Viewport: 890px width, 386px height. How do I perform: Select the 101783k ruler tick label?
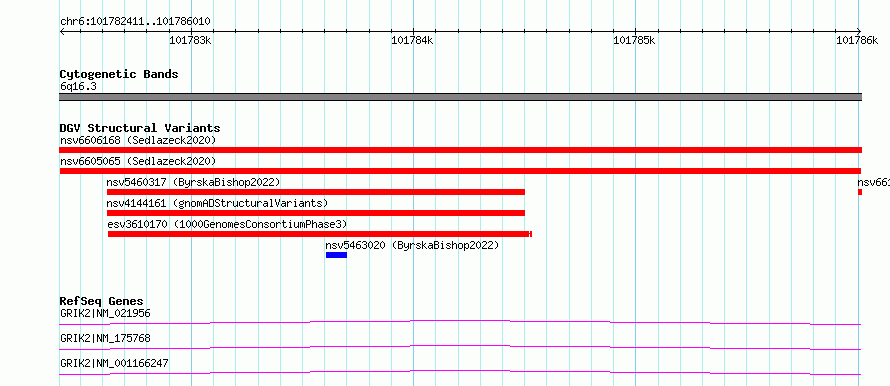pyautogui.click(x=190, y=40)
